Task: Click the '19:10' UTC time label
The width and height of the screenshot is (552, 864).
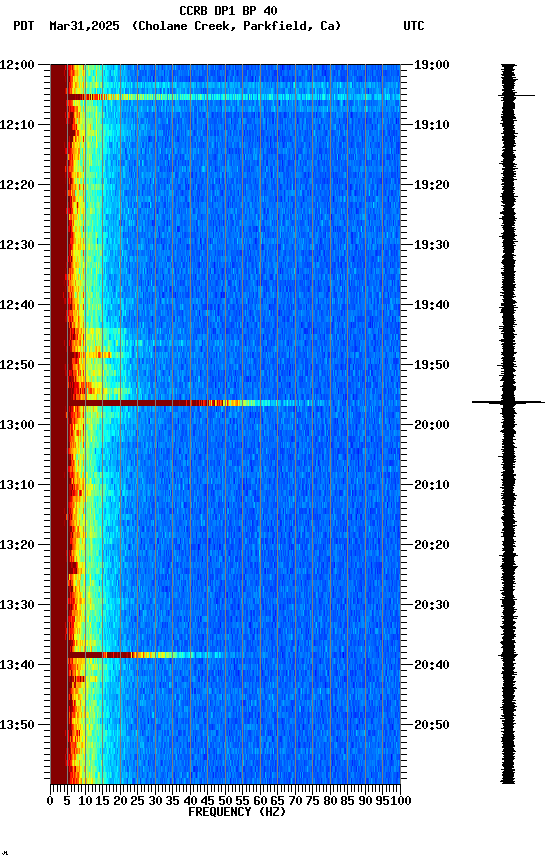Action: coord(432,125)
